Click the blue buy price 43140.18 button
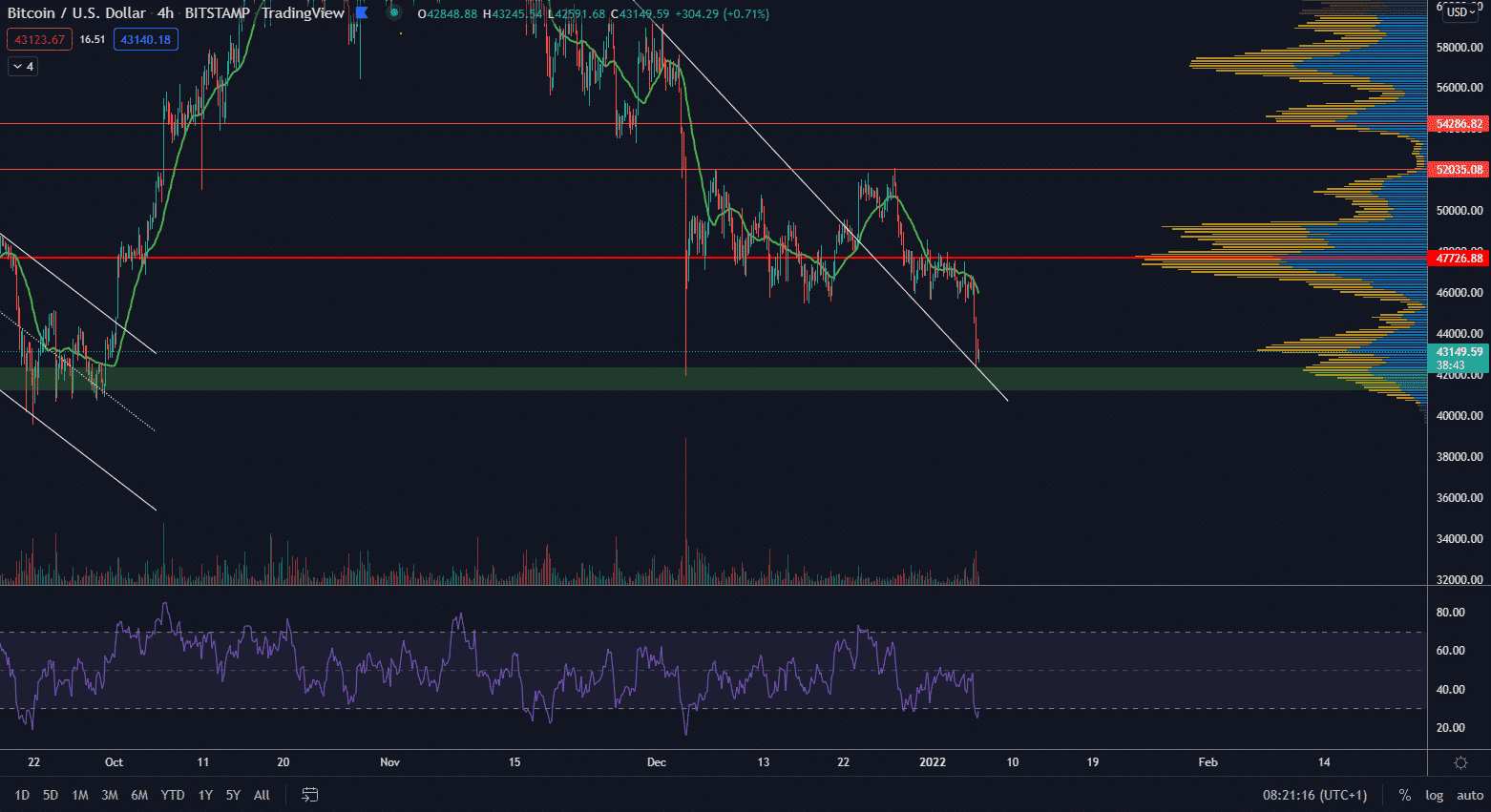 [145, 39]
